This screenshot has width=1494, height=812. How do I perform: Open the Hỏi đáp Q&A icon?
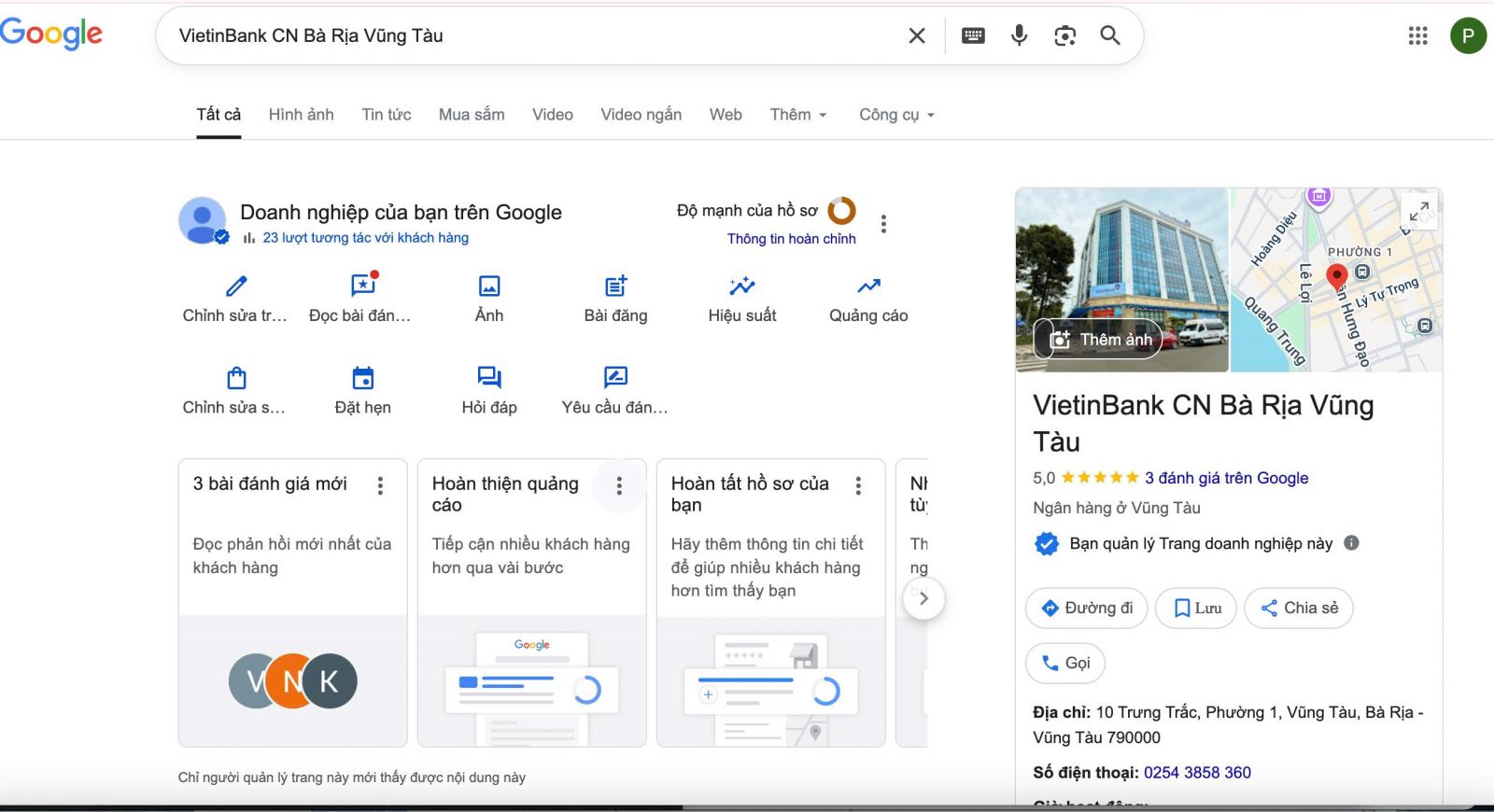[x=489, y=378]
